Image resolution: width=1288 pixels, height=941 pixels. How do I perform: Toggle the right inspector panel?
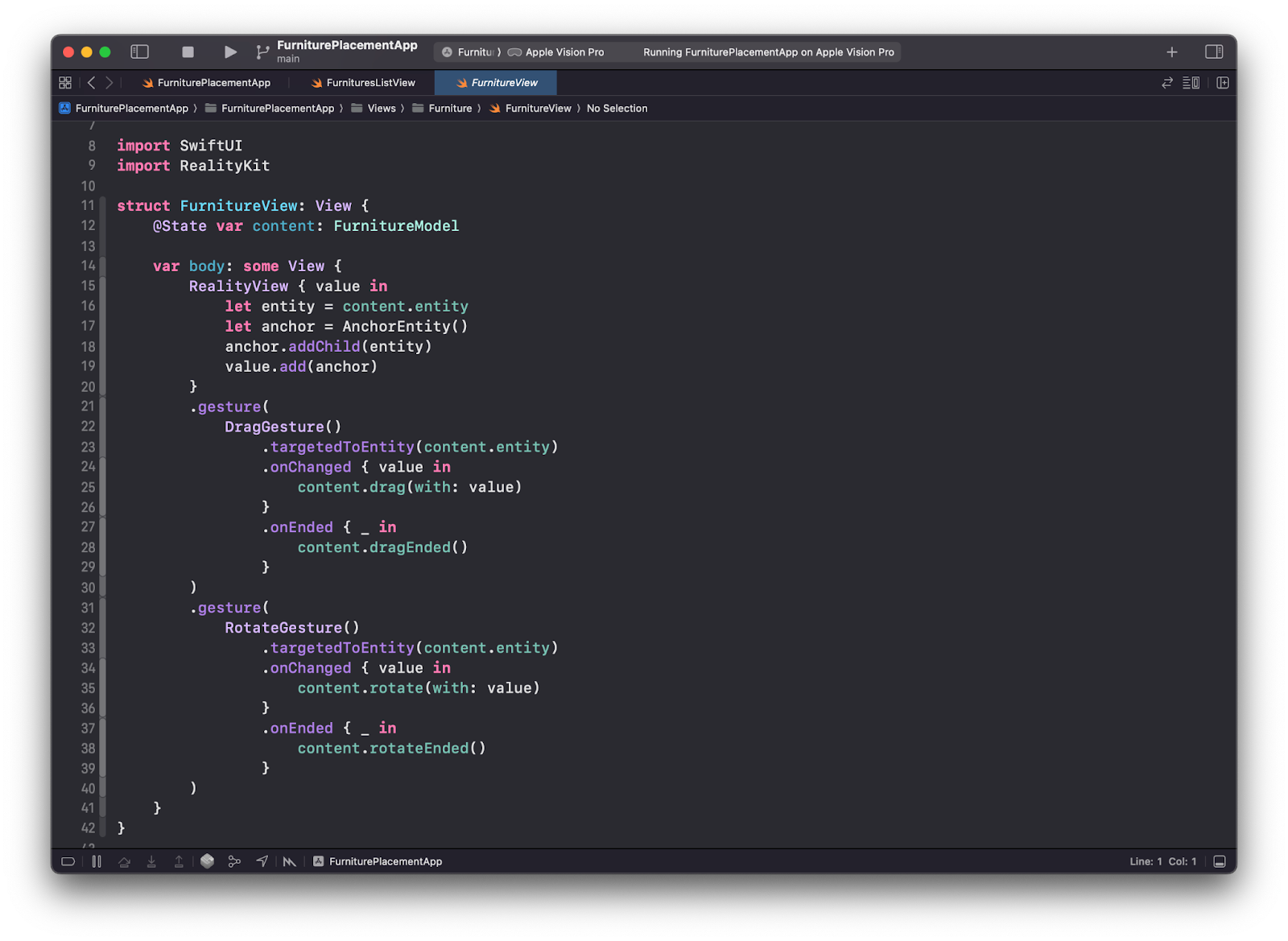click(x=1214, y=52)
